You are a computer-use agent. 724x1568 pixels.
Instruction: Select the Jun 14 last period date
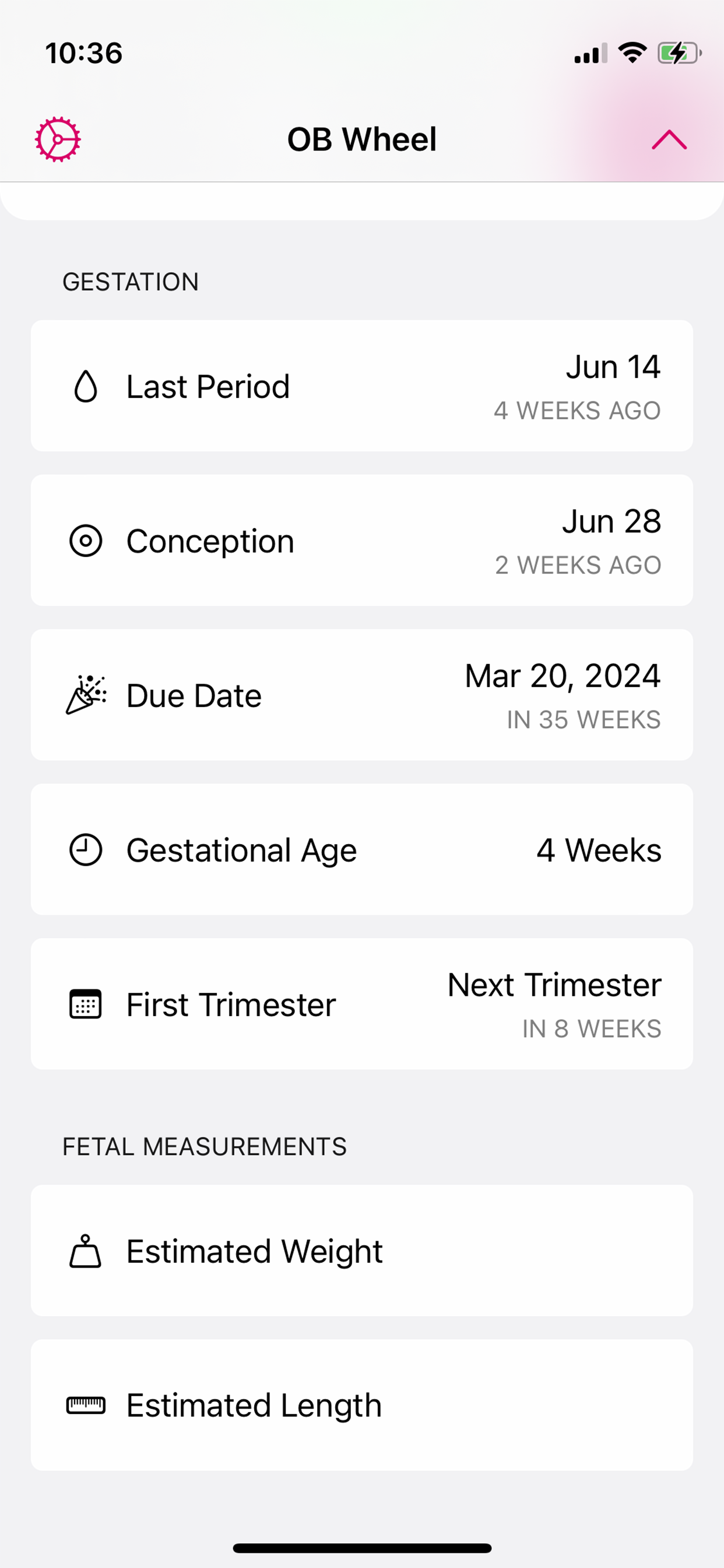tap(613, 367)
